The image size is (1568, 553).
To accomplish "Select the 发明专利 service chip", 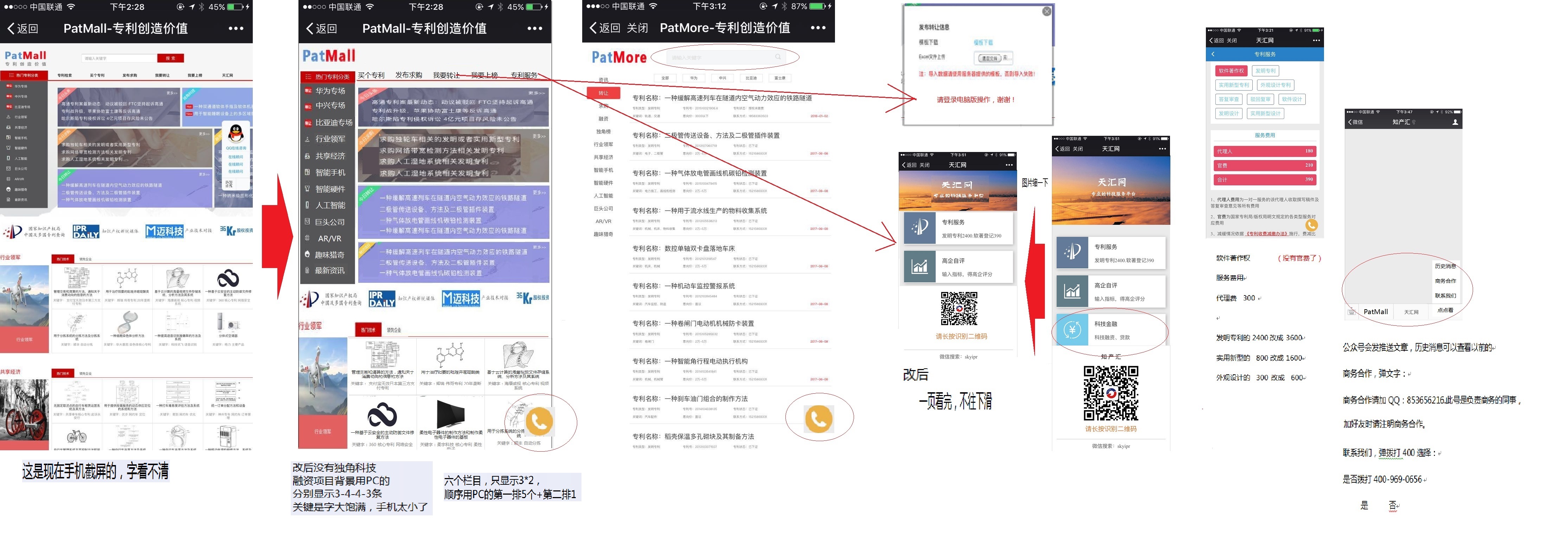I will pos(1265,71).
